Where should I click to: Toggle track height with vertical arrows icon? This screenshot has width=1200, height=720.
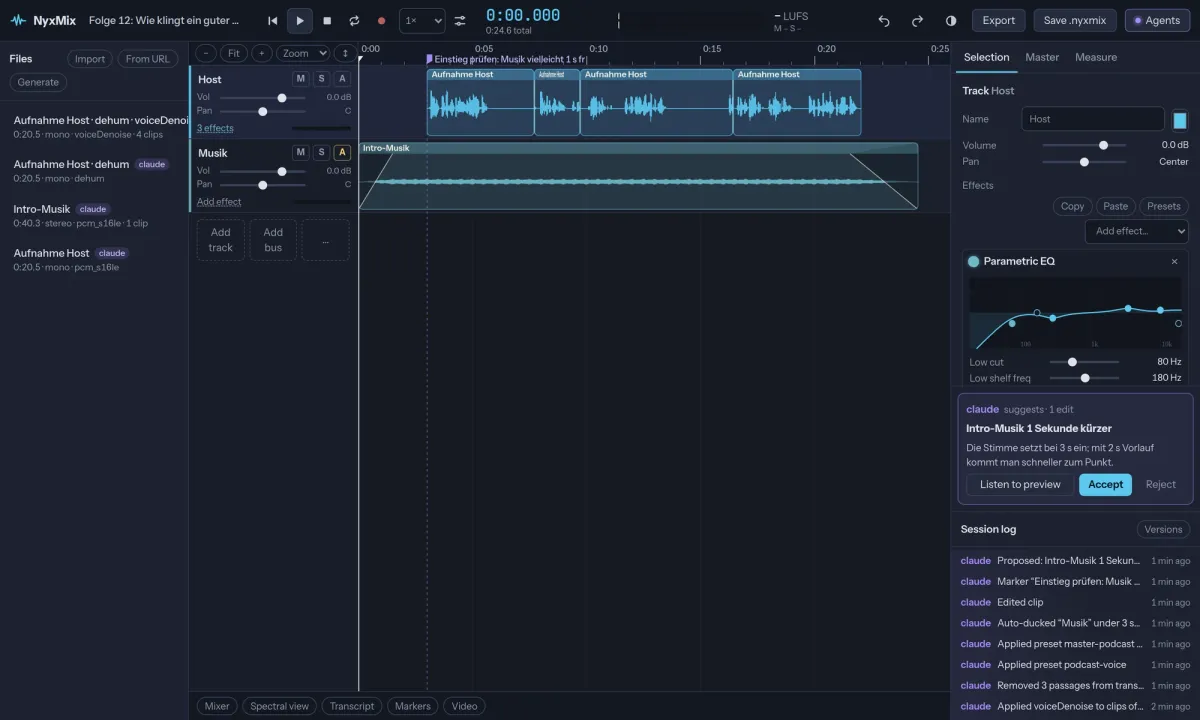coord(345,53)
